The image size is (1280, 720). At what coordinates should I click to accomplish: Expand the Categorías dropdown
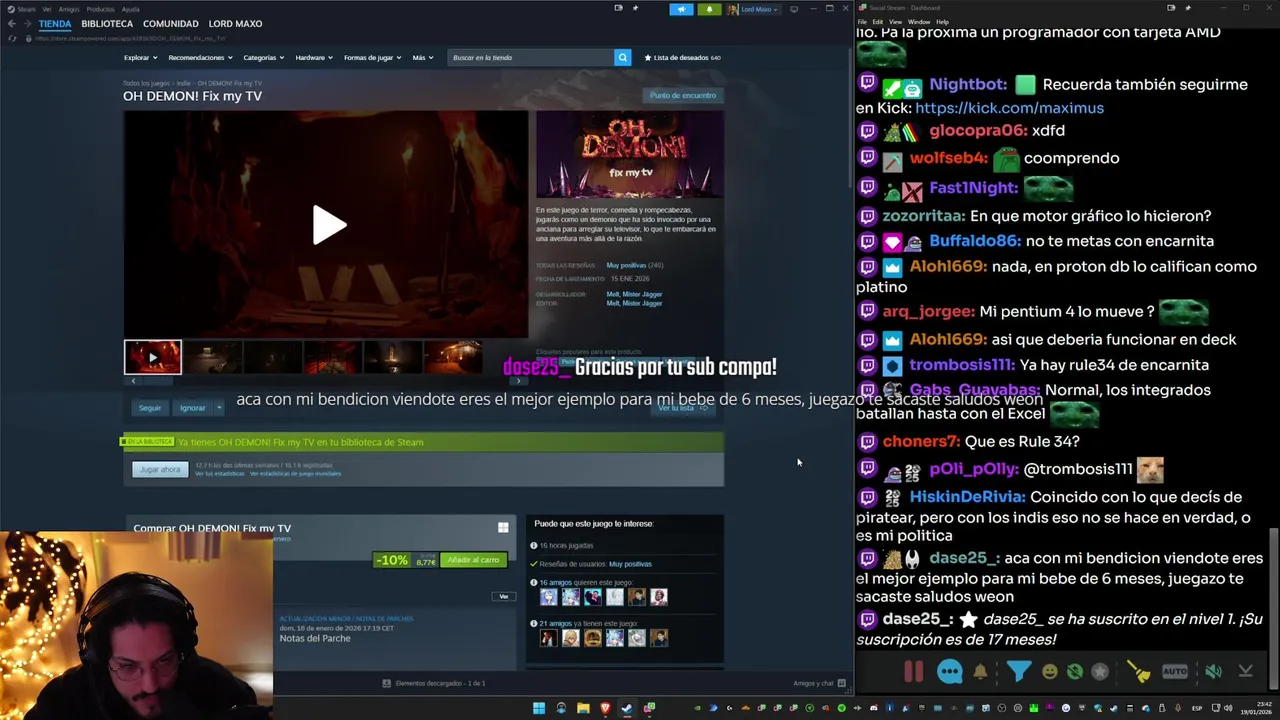[x=263, y=58]
